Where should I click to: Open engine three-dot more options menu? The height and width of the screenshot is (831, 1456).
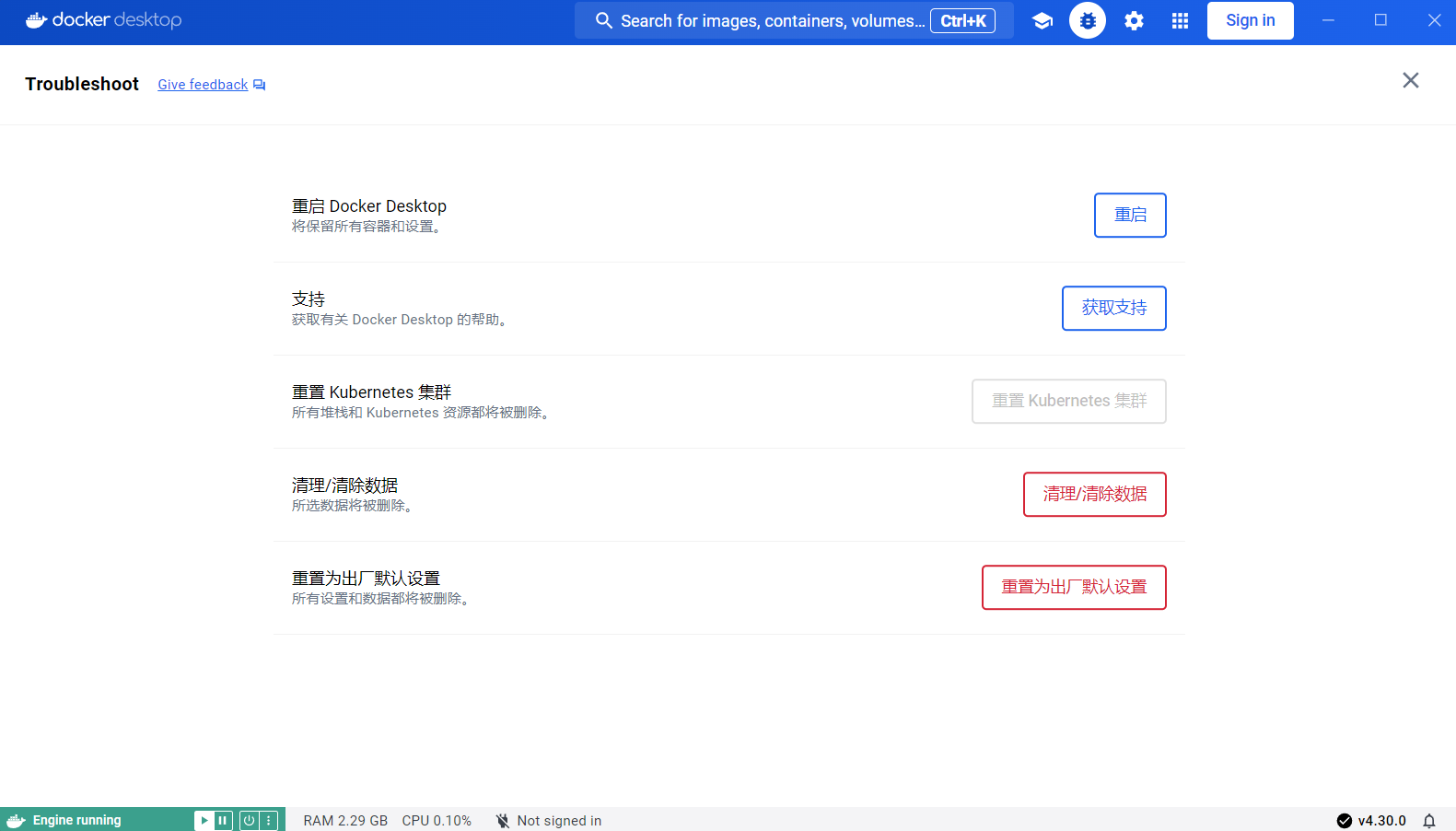click(269, 820)
